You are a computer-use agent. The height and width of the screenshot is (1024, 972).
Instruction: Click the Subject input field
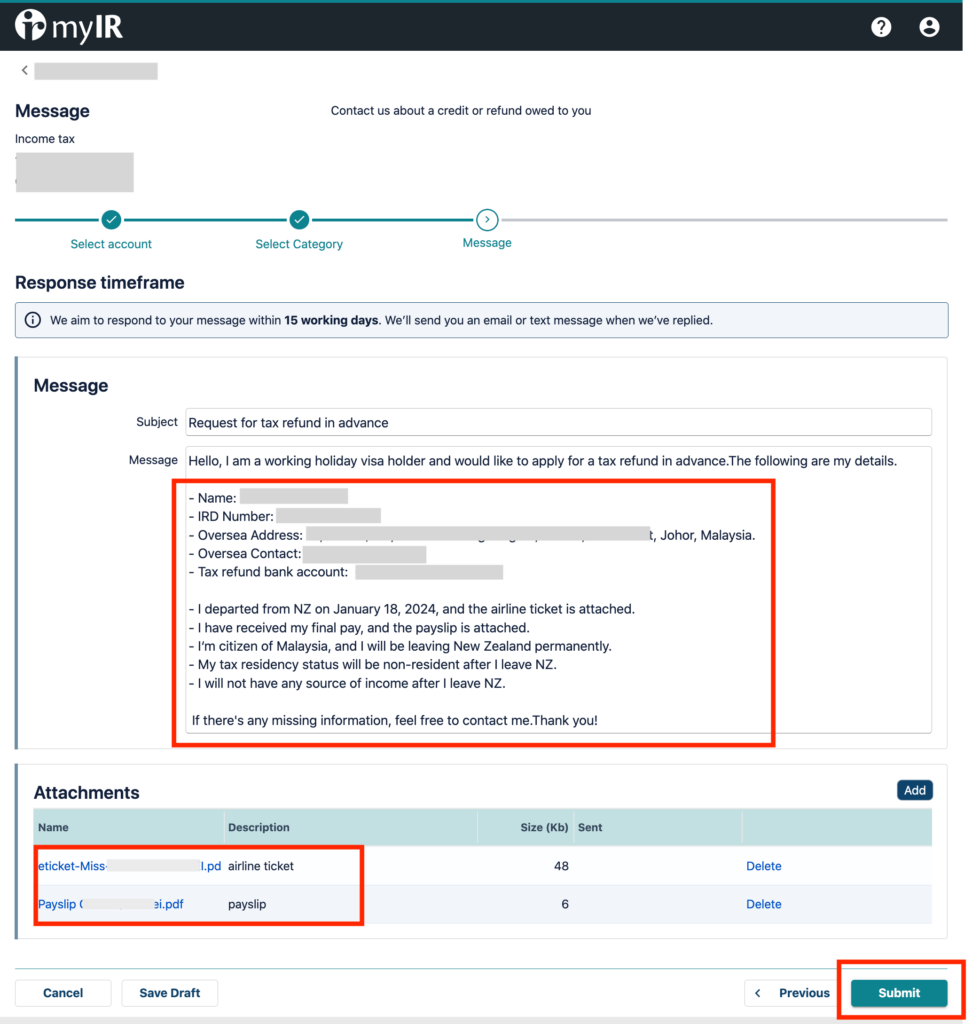[x=558, y=422]
